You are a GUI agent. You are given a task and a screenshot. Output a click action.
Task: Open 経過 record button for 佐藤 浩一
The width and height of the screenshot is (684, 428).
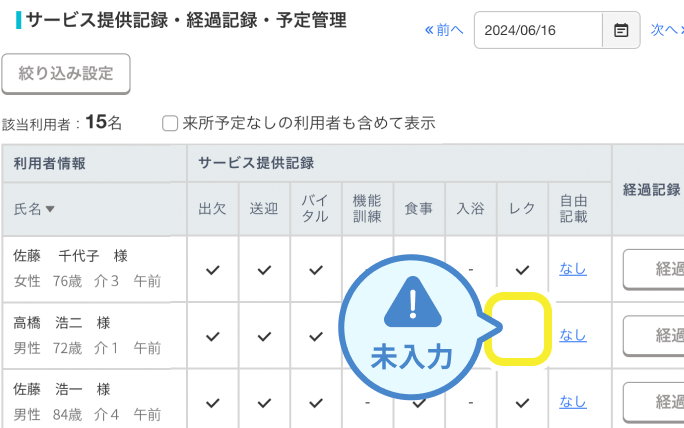tap(653, 402)
